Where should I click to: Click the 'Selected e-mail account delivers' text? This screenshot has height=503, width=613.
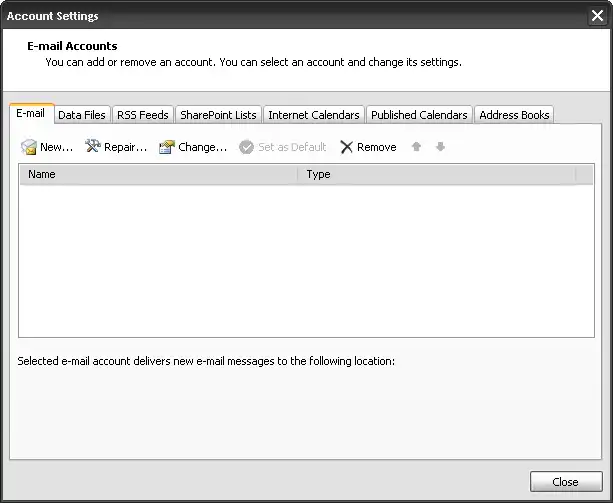coord(206,361)
